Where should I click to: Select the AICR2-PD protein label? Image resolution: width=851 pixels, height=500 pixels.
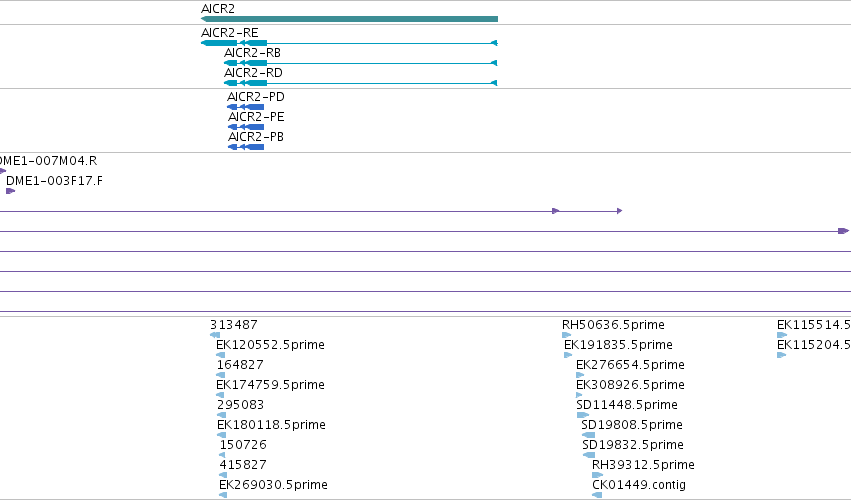tap(256, 97)
